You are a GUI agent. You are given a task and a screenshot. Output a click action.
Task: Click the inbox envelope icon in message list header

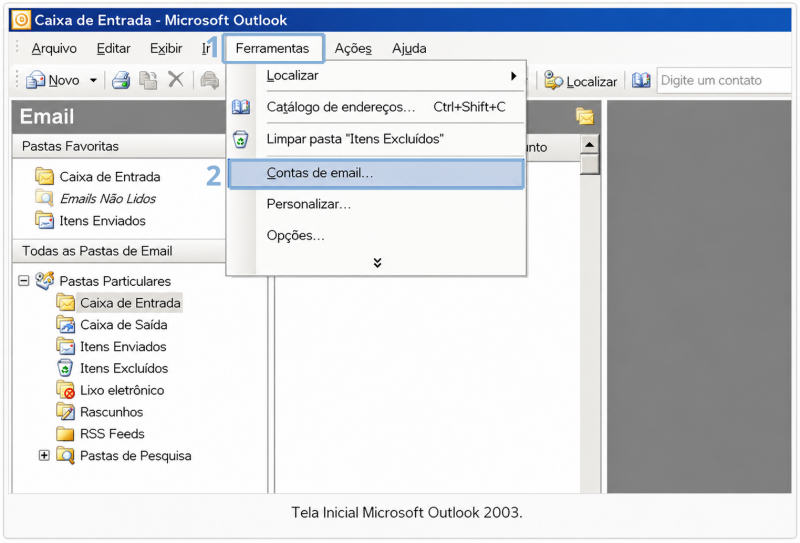pyautogui.click(x=585, y=117)
